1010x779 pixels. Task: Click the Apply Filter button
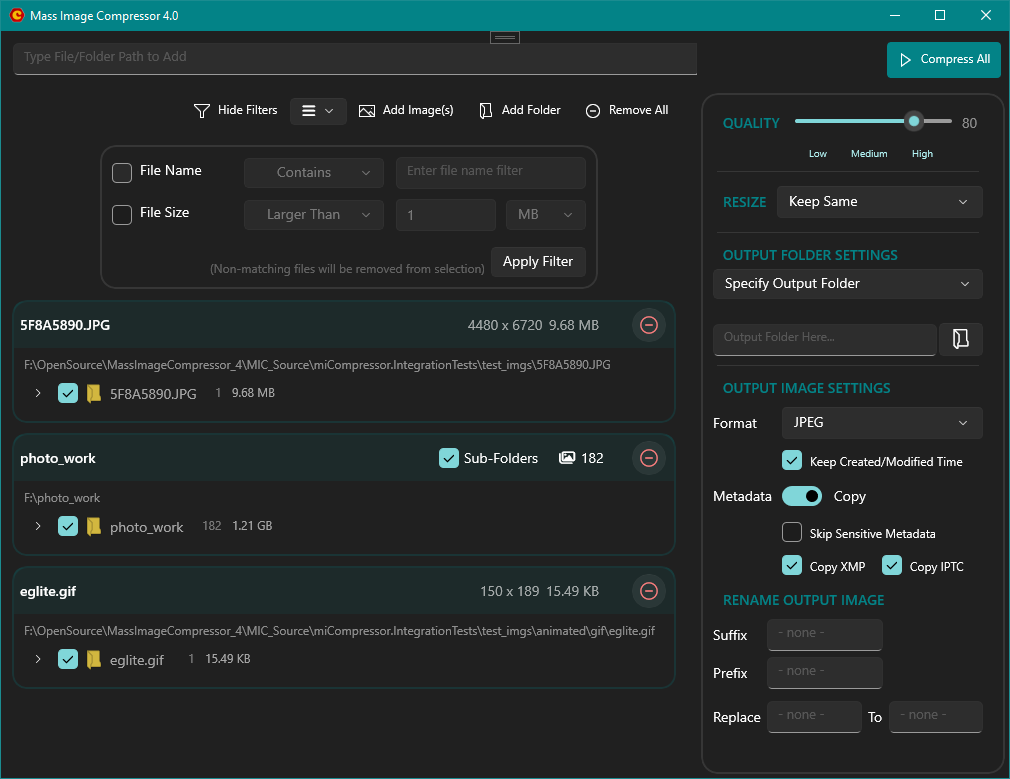point(538,262)
